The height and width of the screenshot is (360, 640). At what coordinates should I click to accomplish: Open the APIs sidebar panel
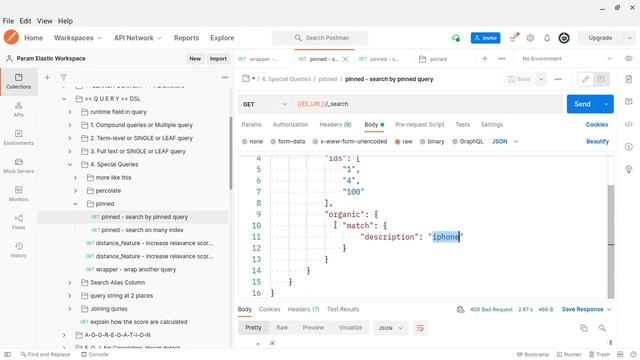(18, 109)
